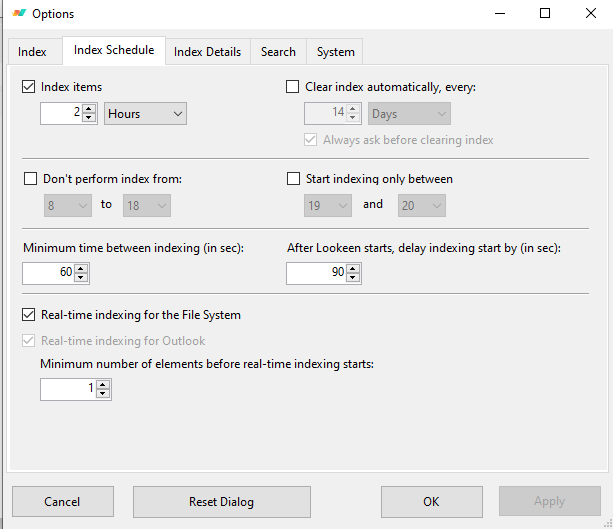Viewport: 613px width, 529px height.
Task: Open the start hour 8 dropdown
Action: (x=68, y=205)
